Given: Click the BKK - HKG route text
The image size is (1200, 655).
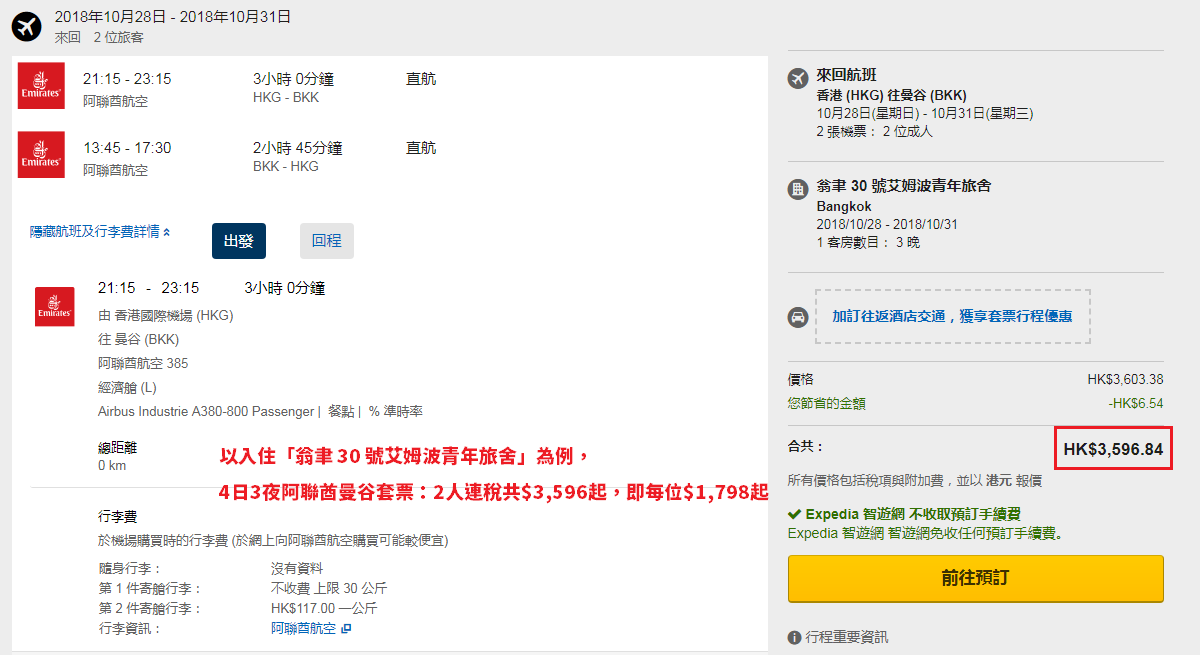Looking at the screenshot, I should [x=286, y=166].
